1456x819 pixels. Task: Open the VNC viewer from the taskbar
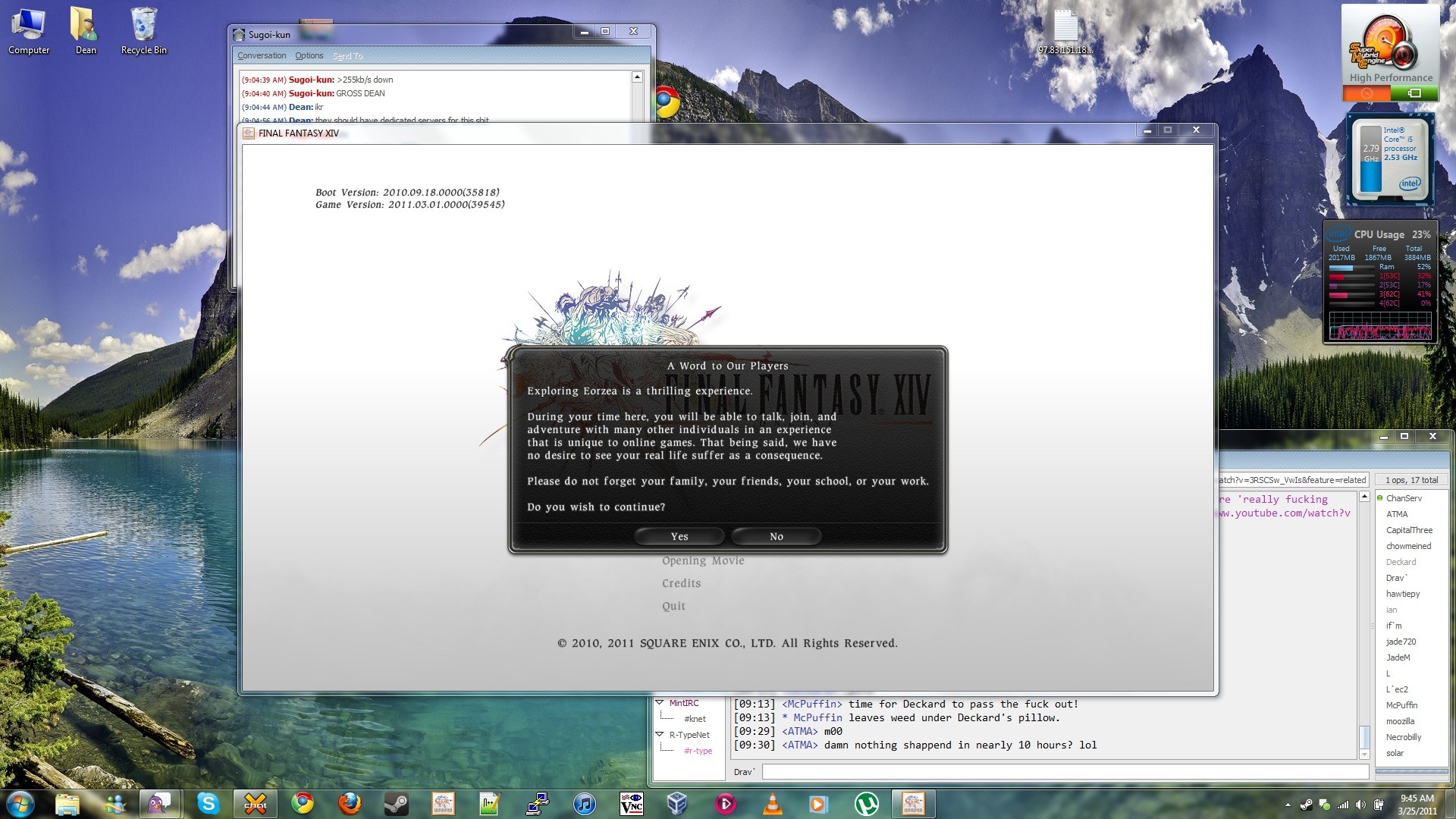click(x=631, y=803)
